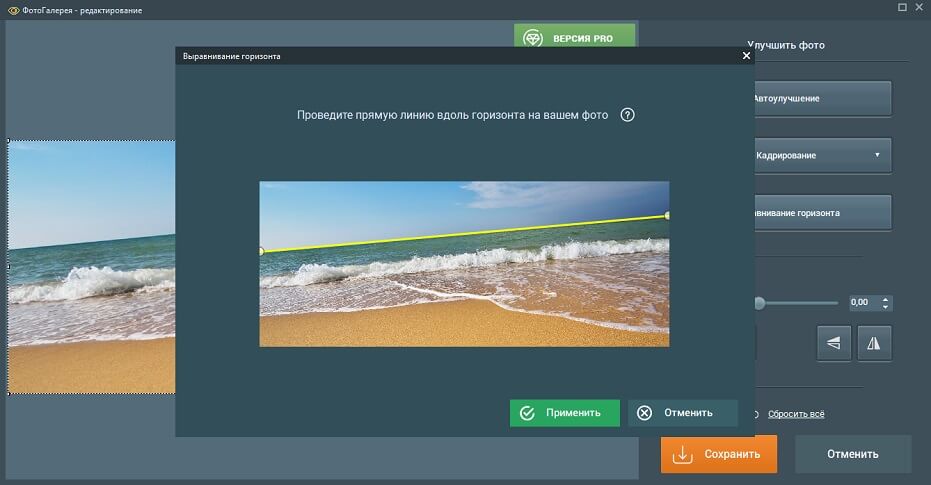The height and width of the screenshot is (485, 931).
Task: Click the ФотоГалерея eye app icon
Action: pyautogui.click(x=11, y=10)
